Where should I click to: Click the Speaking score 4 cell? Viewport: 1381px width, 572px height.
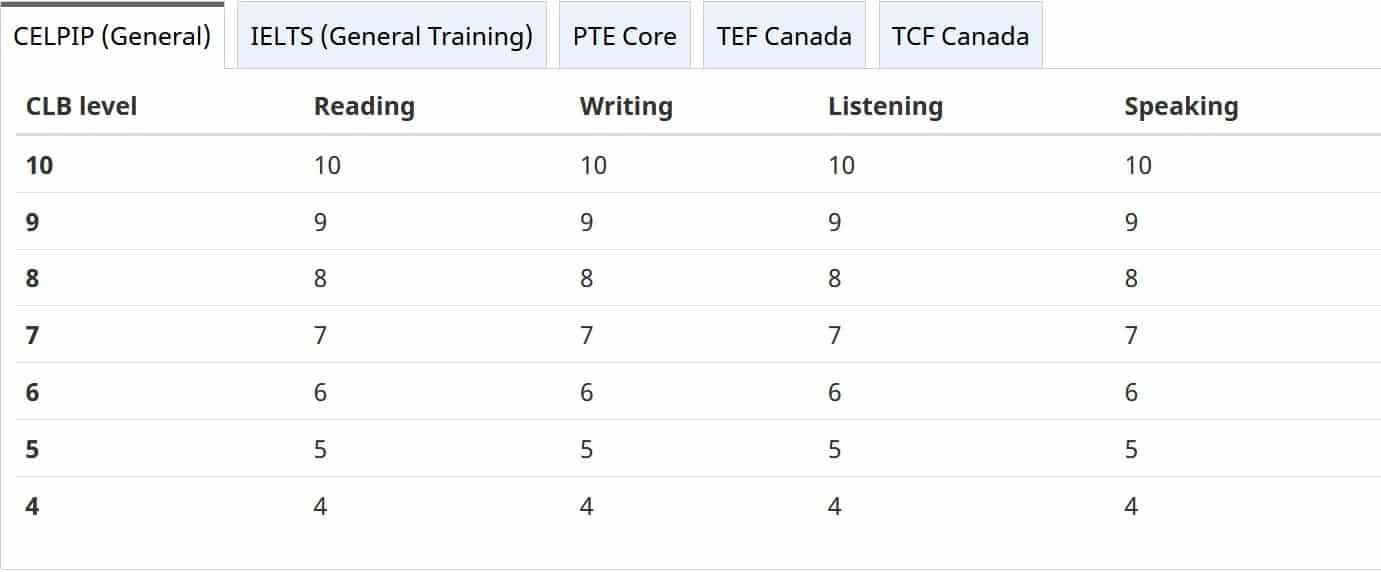click(1131, 506)
